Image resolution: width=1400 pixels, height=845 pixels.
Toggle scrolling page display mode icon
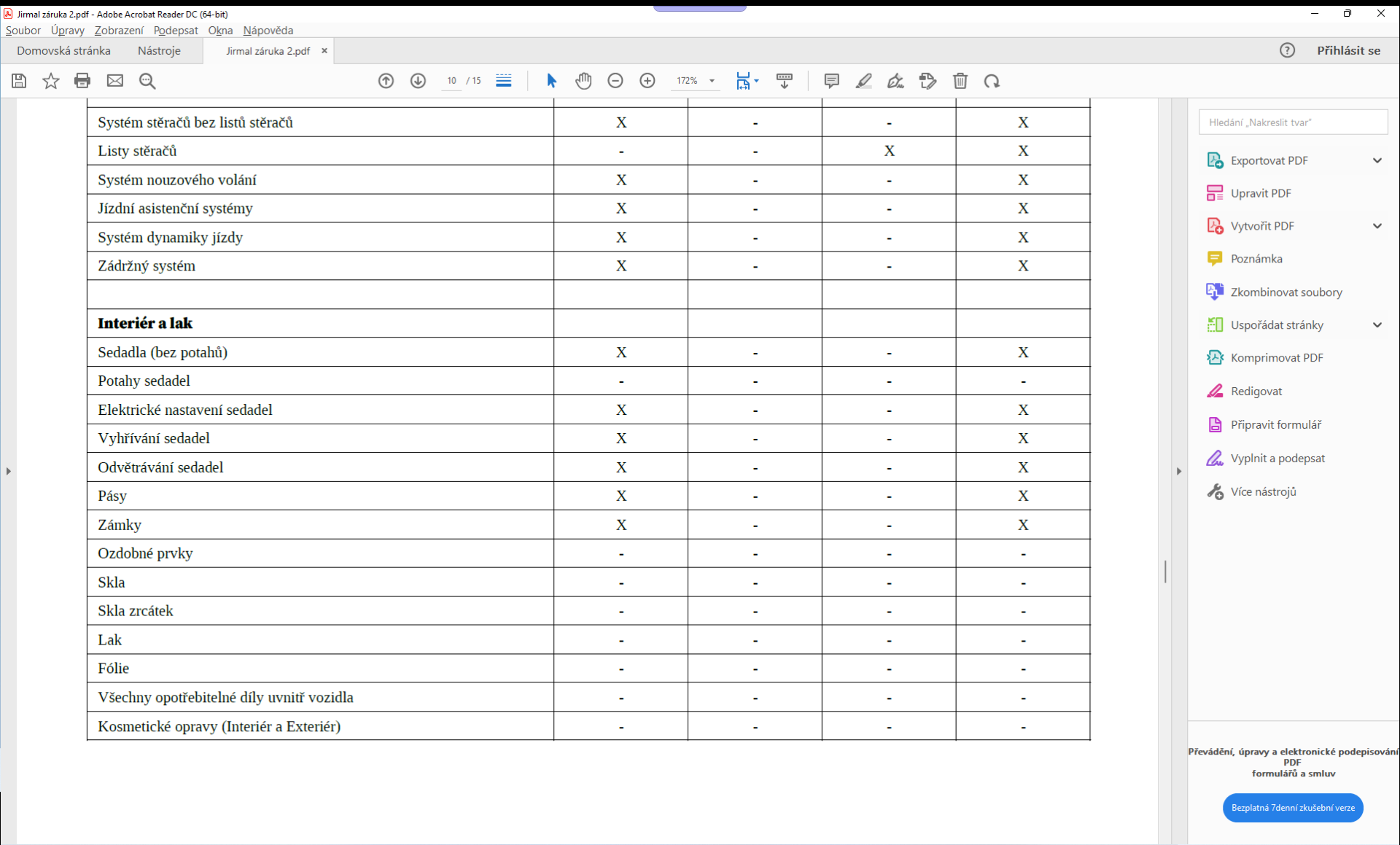click(503, 81)
